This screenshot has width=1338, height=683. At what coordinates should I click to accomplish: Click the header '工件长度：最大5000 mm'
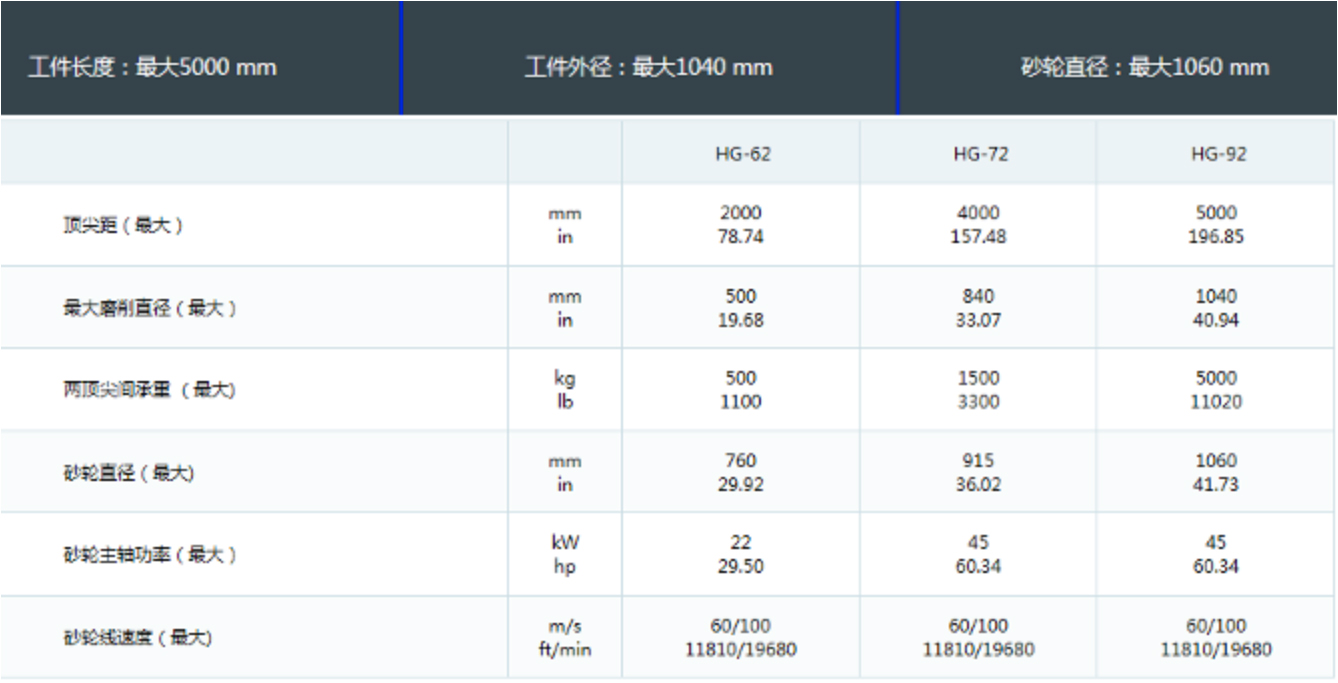pyautogui.click(x=152, y=68)
